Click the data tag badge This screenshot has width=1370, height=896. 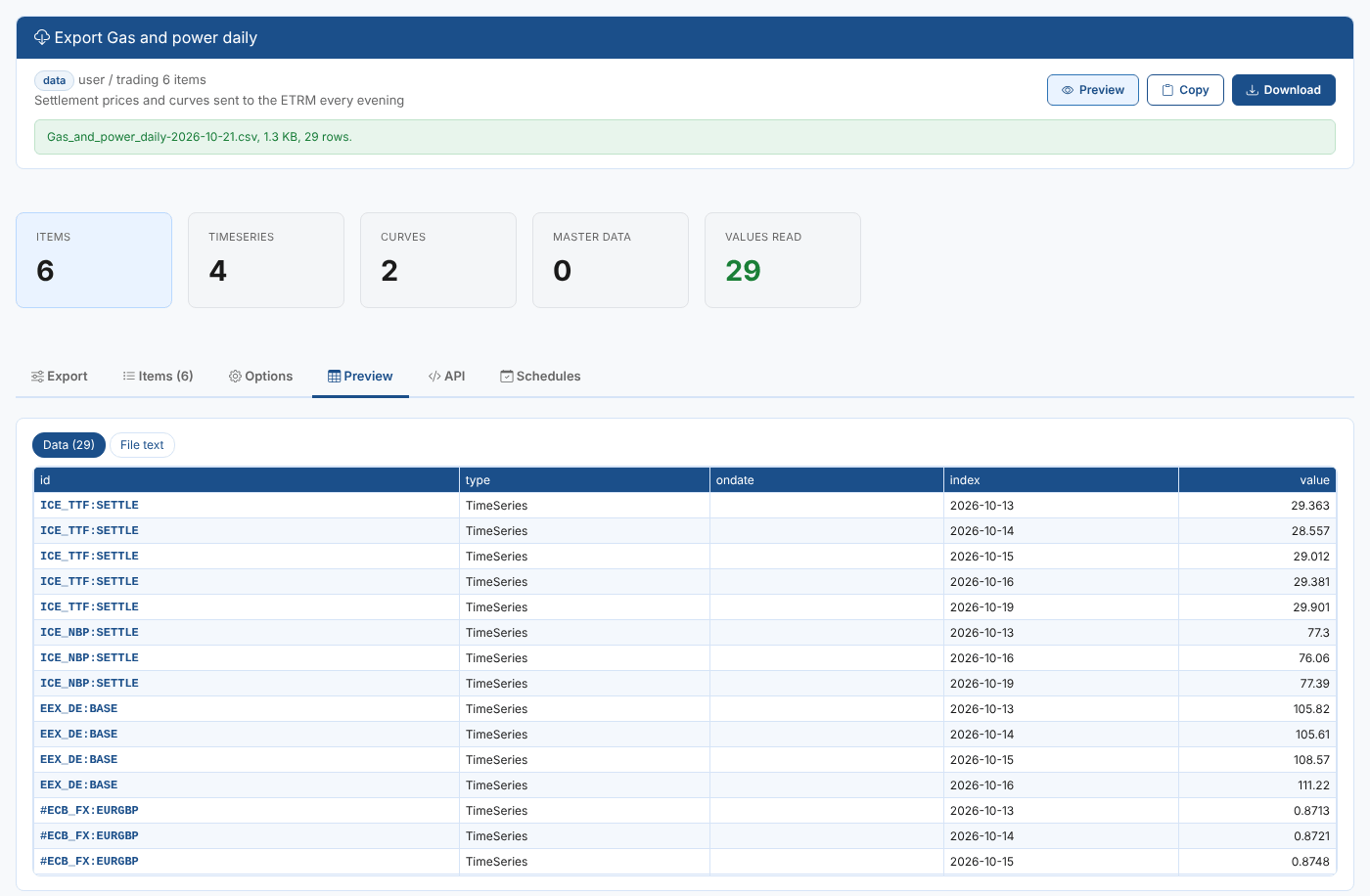(x=54, y=80)
